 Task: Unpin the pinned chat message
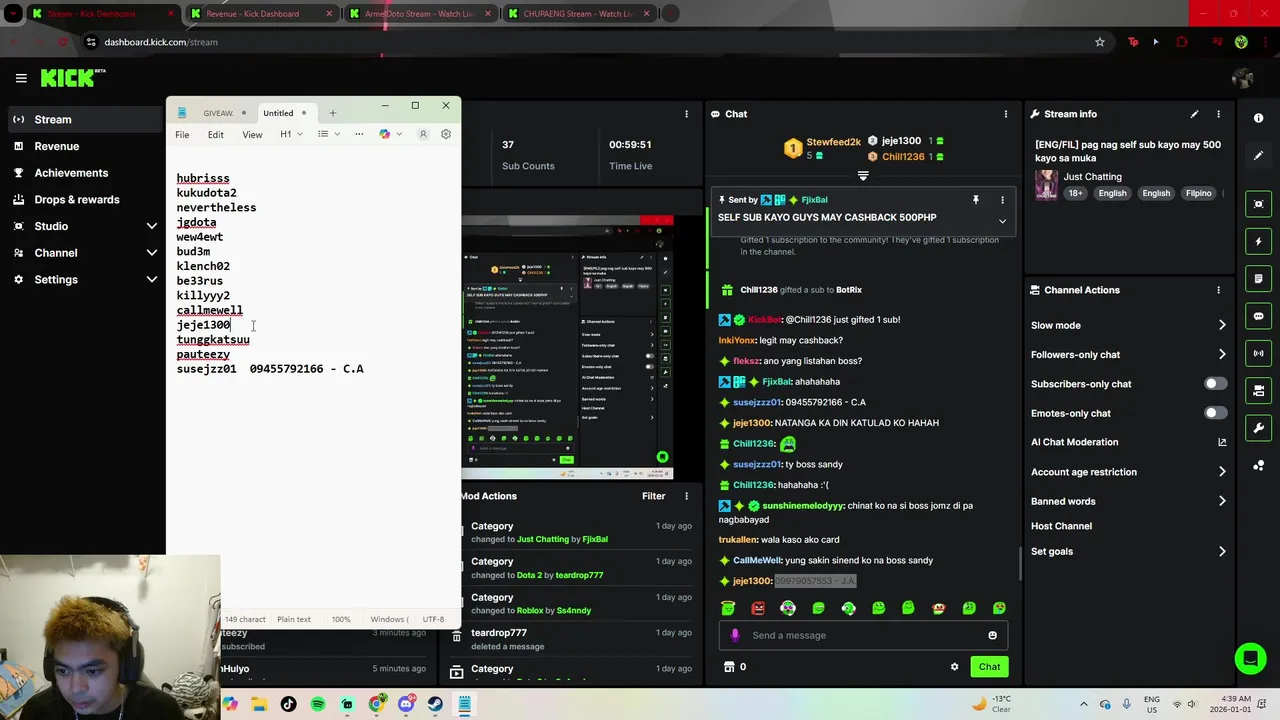click(976, 200)
